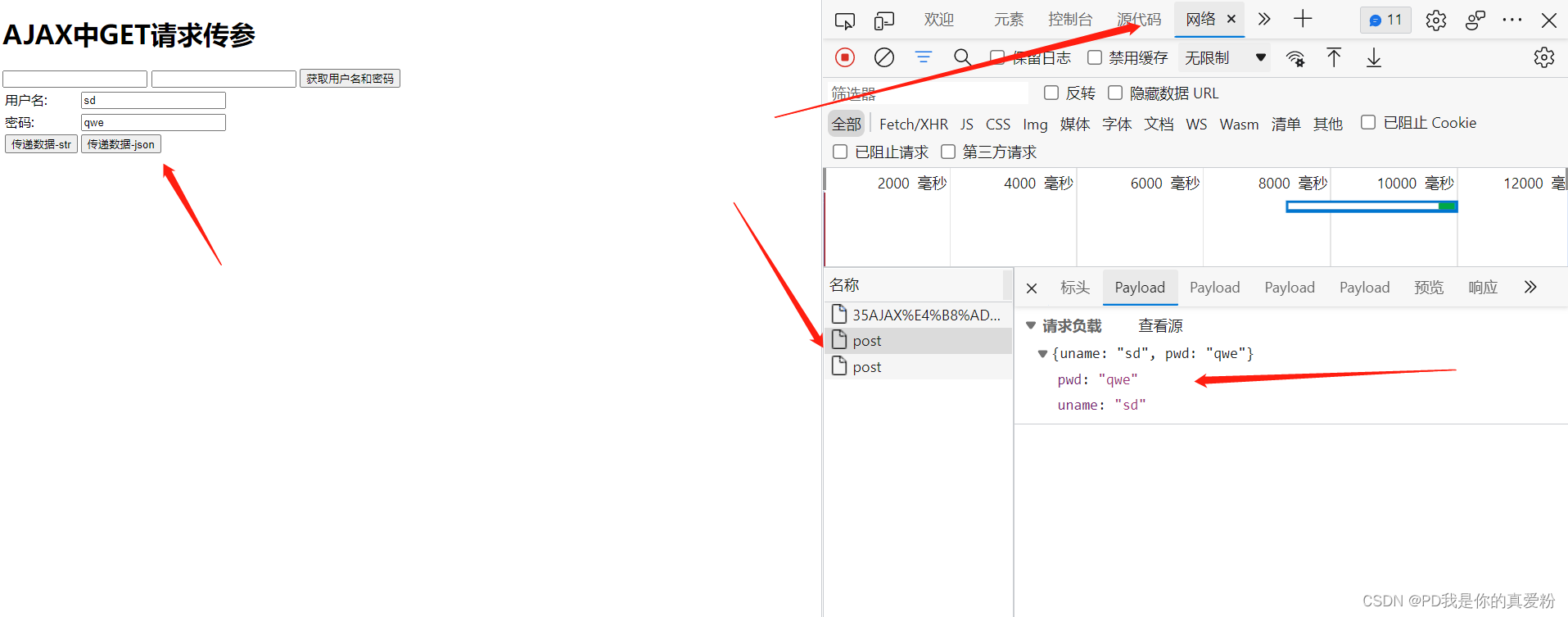Enable the 保留日志 checkbox
The height and width of the screenshot is (617, 1568).
[997, 57]
